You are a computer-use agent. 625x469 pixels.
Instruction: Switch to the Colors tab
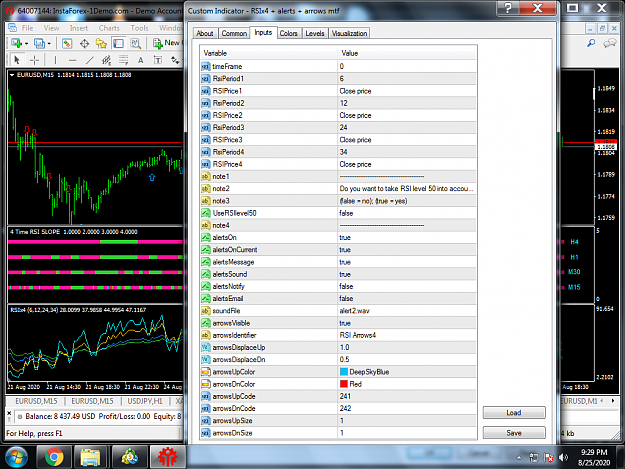(289, 33)
